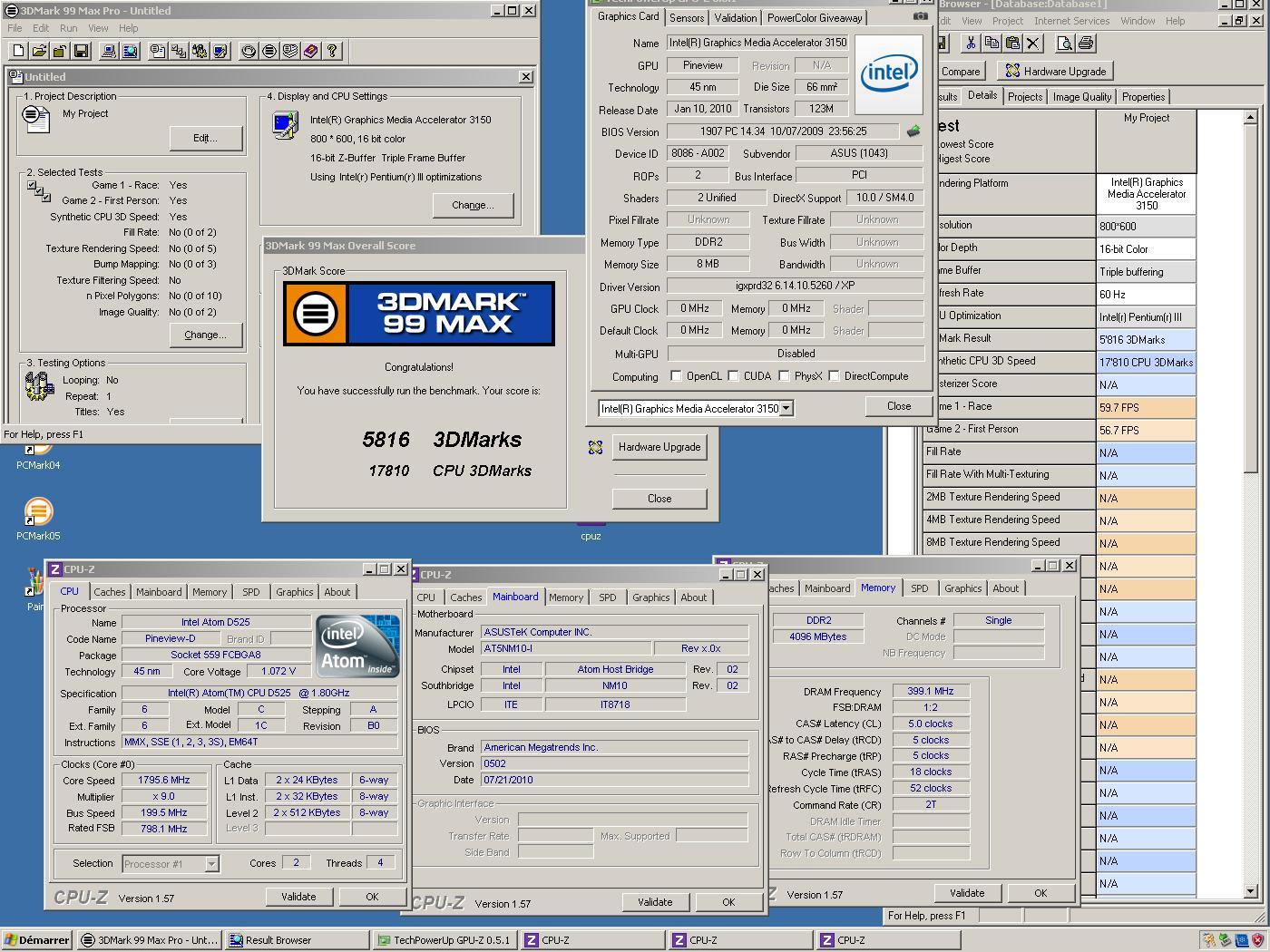The image size is (1270, 952).
Task: Select the Caches tab in the CPU-Z CPU window
Action: pos(110,592)
